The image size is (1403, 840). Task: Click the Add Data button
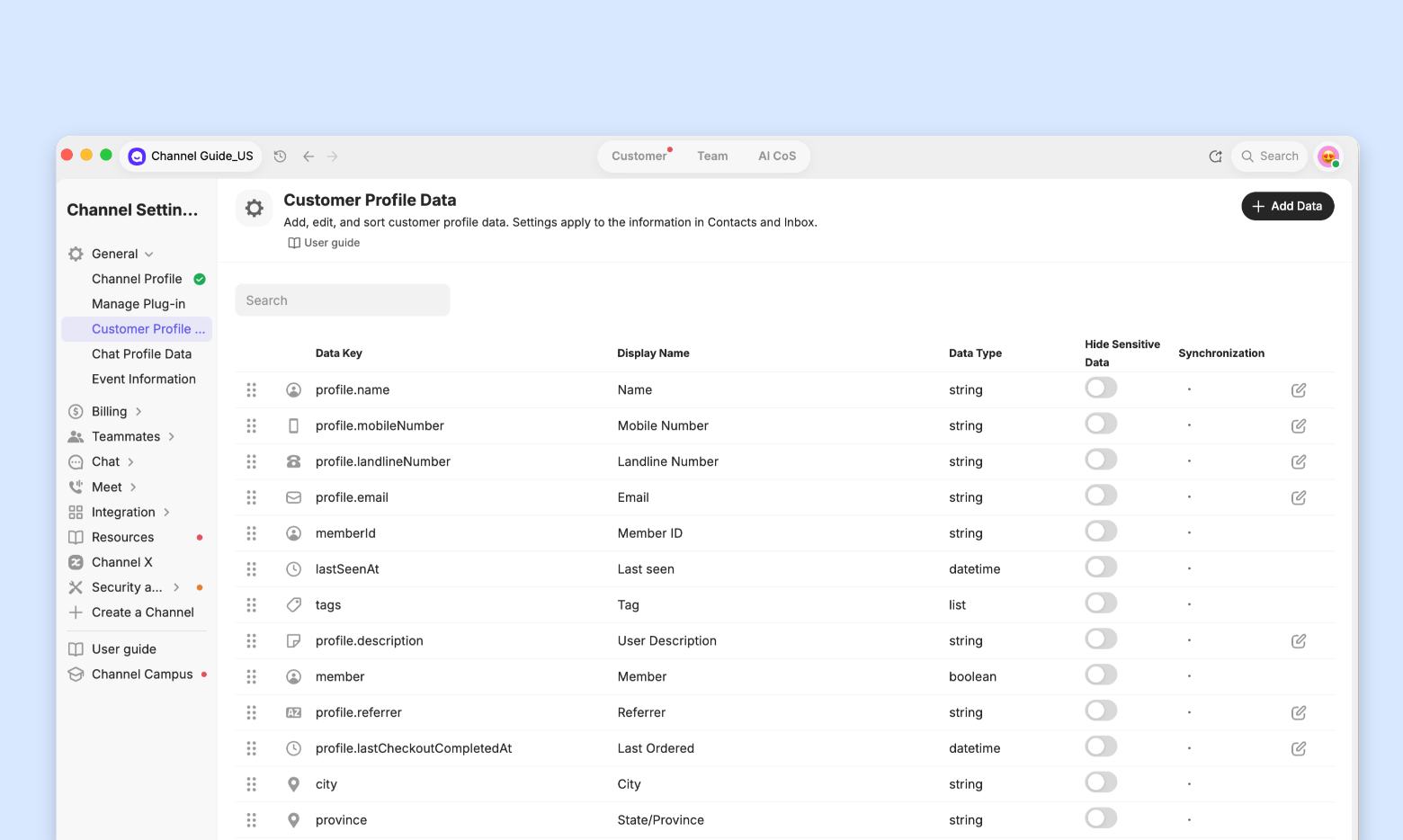click(x=1288, y=206)
